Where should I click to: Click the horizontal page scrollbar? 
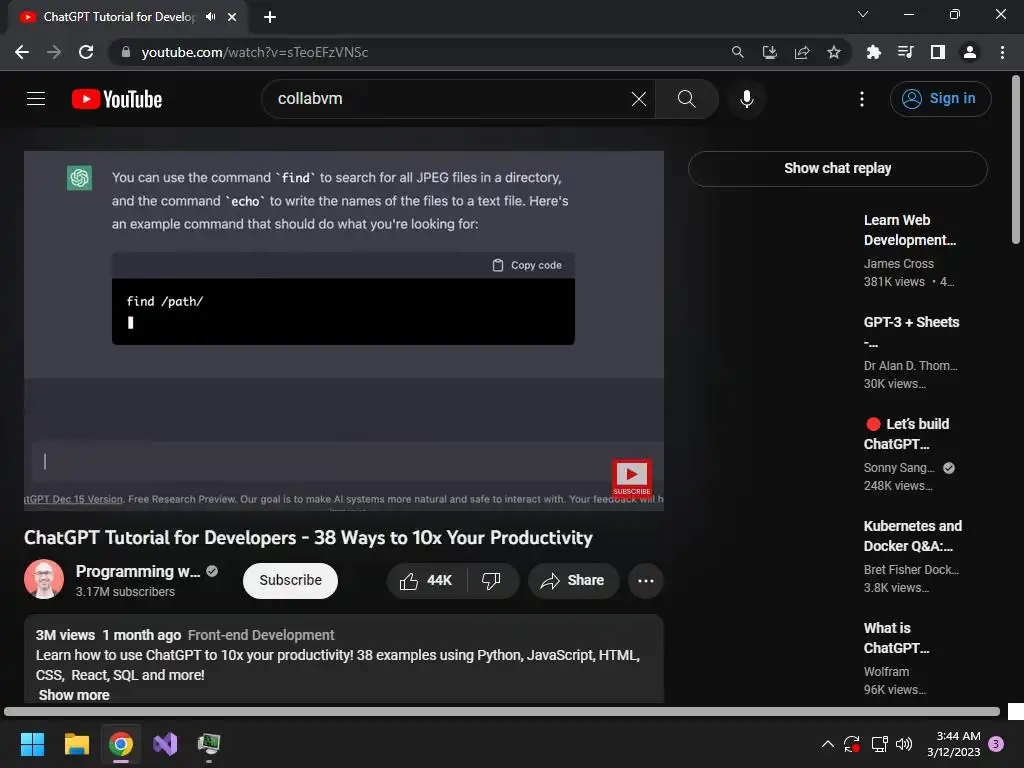point(502,712)
